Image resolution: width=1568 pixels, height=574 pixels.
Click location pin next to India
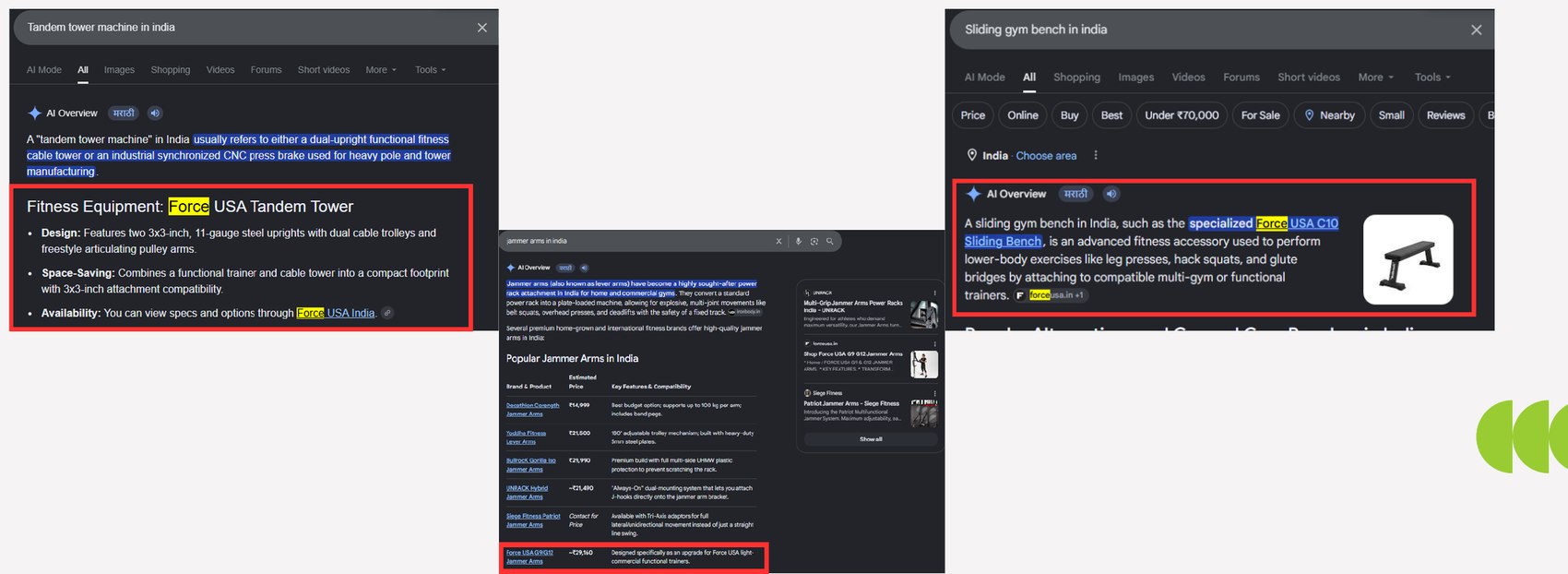[x=971, y=155]
